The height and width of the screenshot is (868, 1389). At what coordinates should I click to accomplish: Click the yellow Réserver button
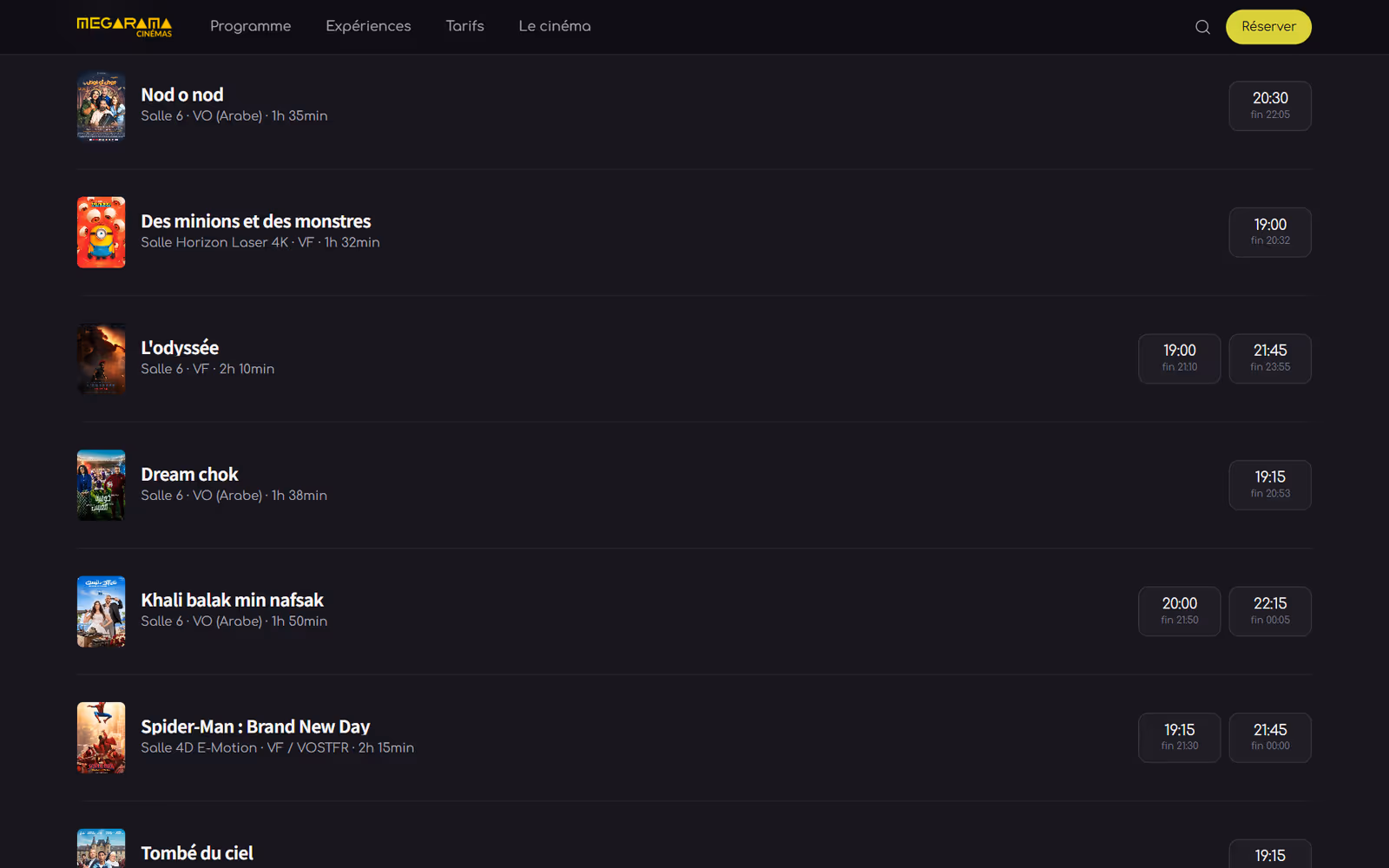1268,27
